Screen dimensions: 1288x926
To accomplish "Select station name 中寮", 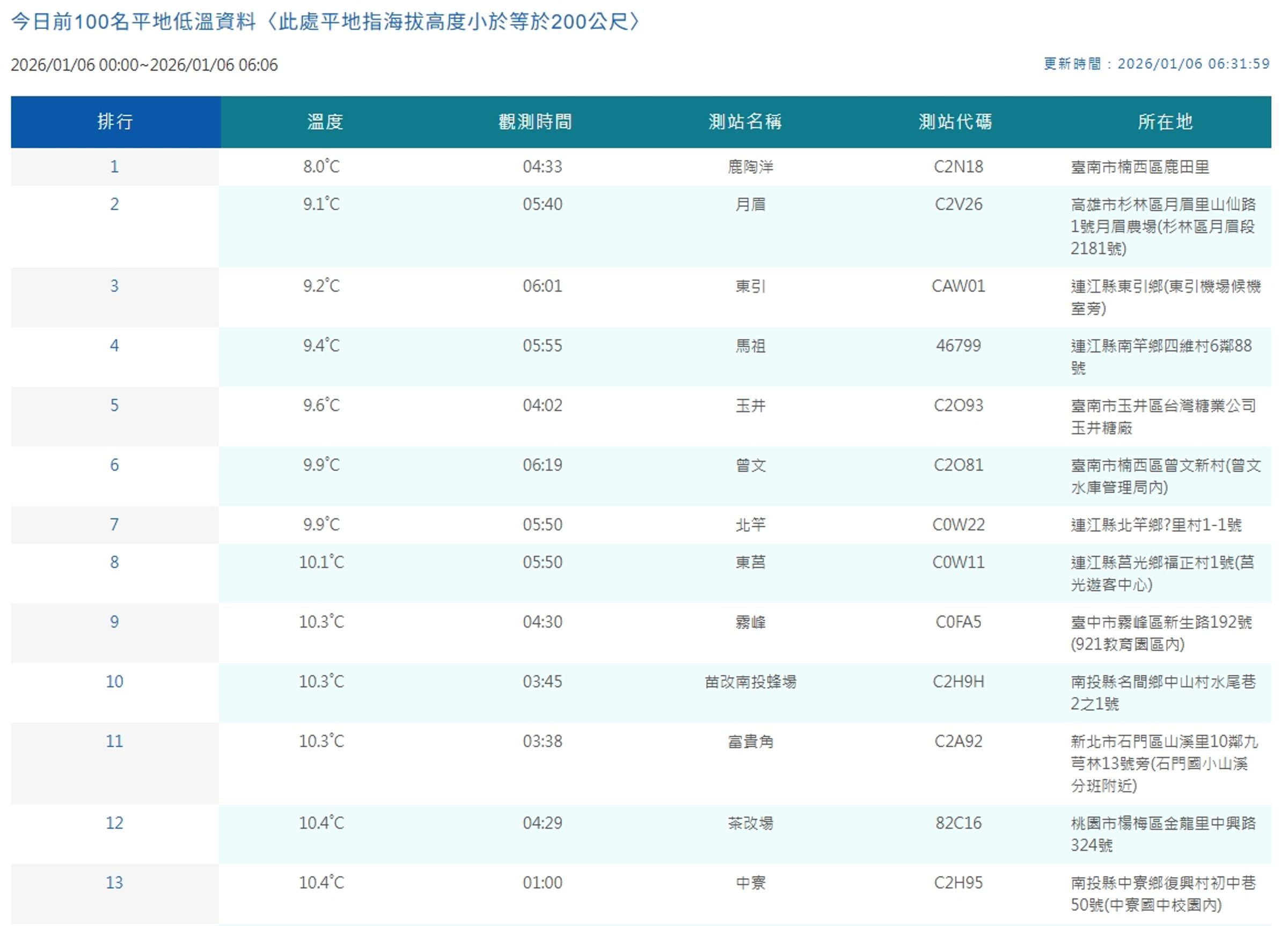I will coord(750,883).
